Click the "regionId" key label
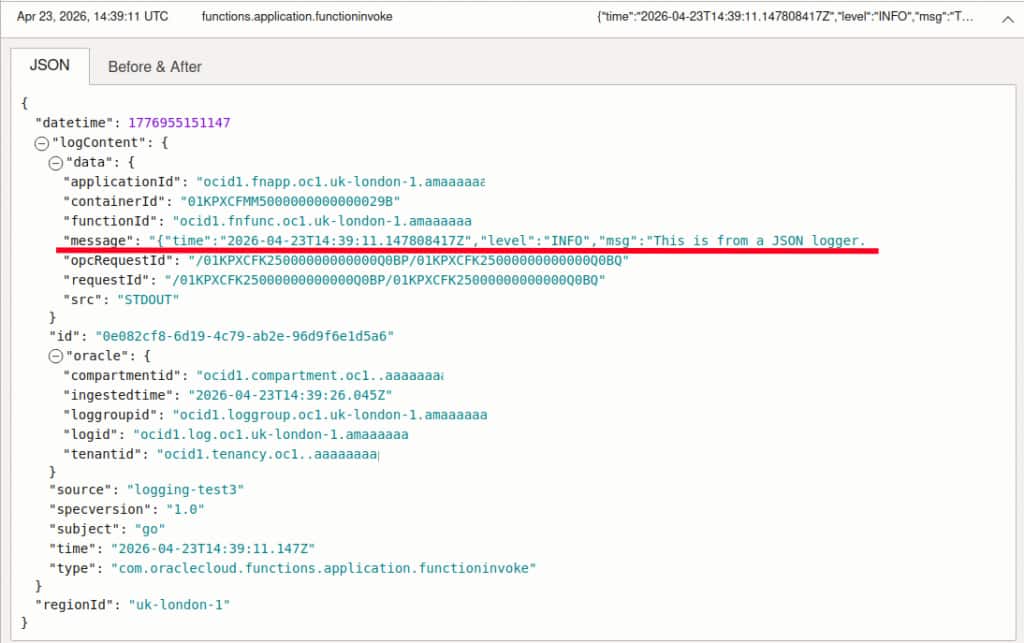The image size is (1024, 643). click(74, 604)
